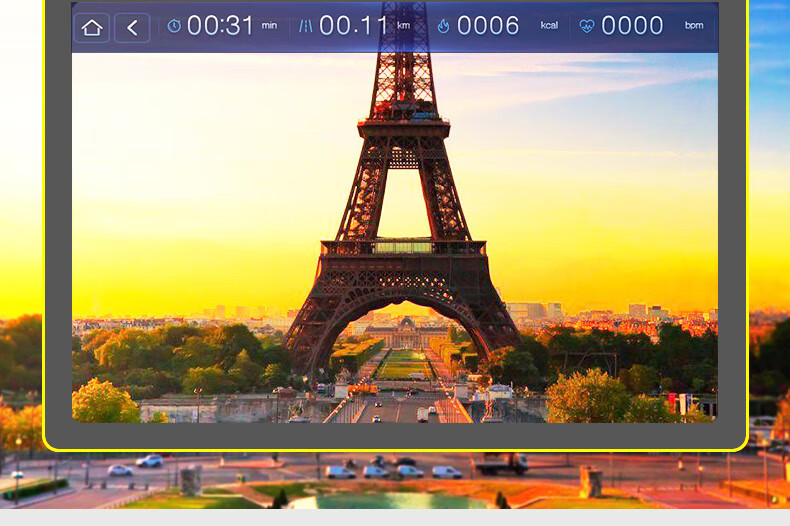Click the 'min' unit label
This screenshot has width=790, height=526.
(269, 26)
